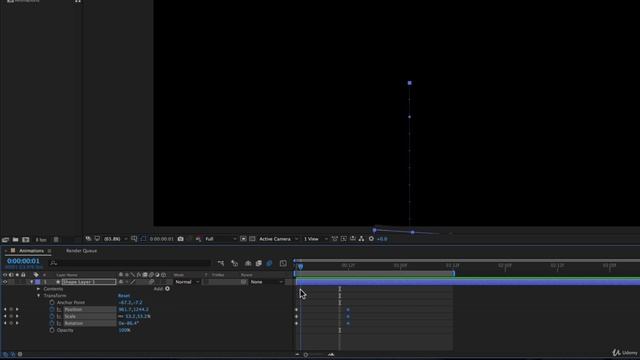
Task: Open the viewer magnification ratio dropdown
Action: click(x=115, y=239)
